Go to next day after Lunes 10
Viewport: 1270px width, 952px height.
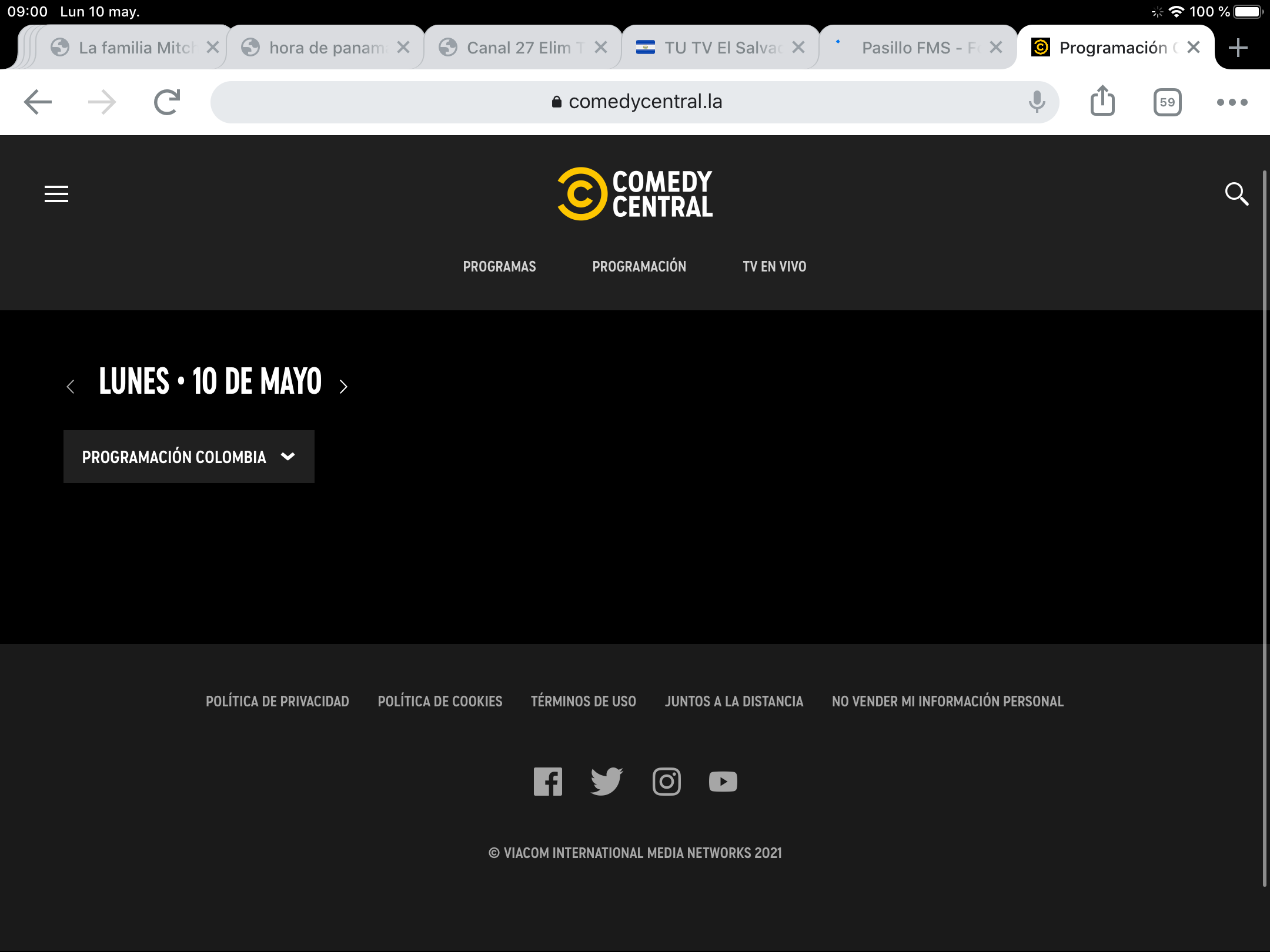343,386
